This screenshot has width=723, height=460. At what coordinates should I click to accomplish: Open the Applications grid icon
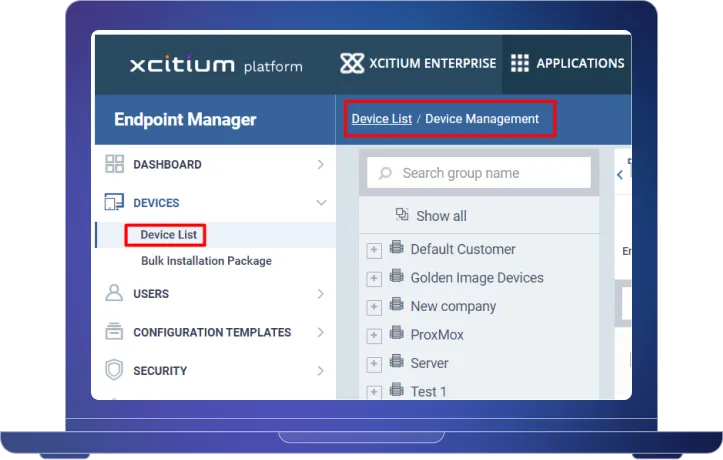click(x=519, y=63)
